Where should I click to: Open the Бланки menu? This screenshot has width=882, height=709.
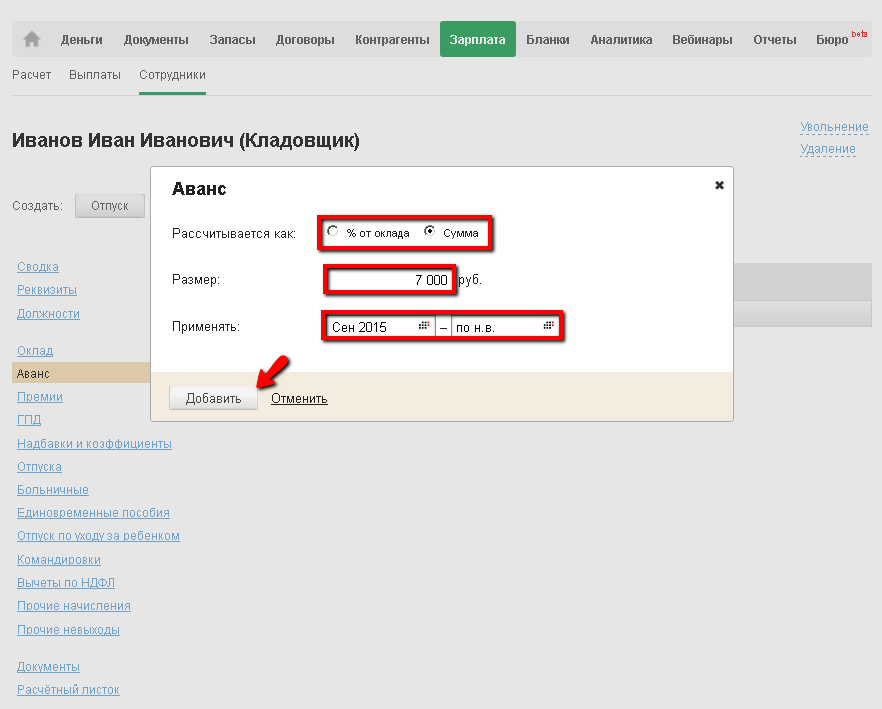pyautogui.click(x=548, y=39)
